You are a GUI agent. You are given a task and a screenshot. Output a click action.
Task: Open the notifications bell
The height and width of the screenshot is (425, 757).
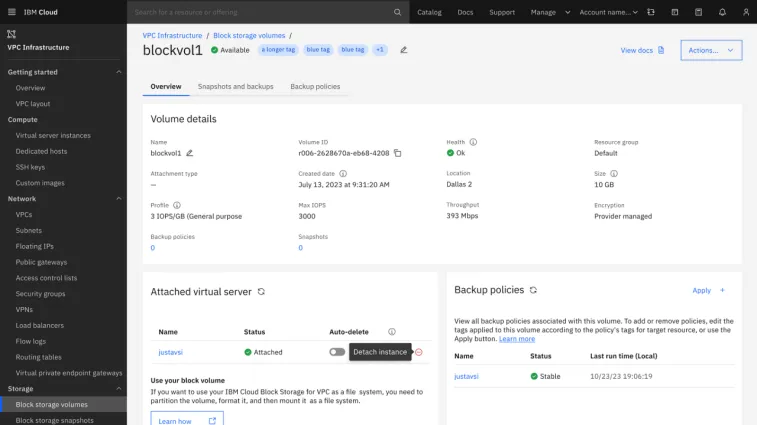coord(722,12)
